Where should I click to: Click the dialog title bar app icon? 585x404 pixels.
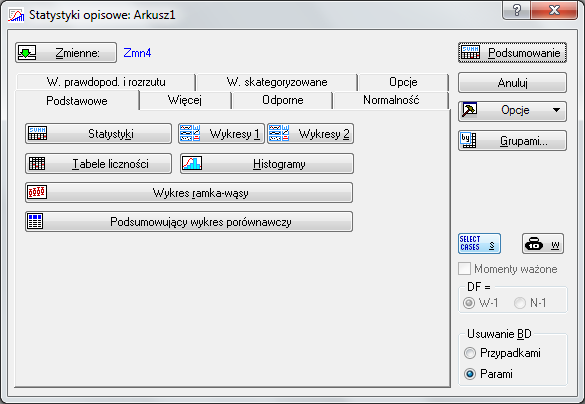pyautogui.click(x=16, y=15)
